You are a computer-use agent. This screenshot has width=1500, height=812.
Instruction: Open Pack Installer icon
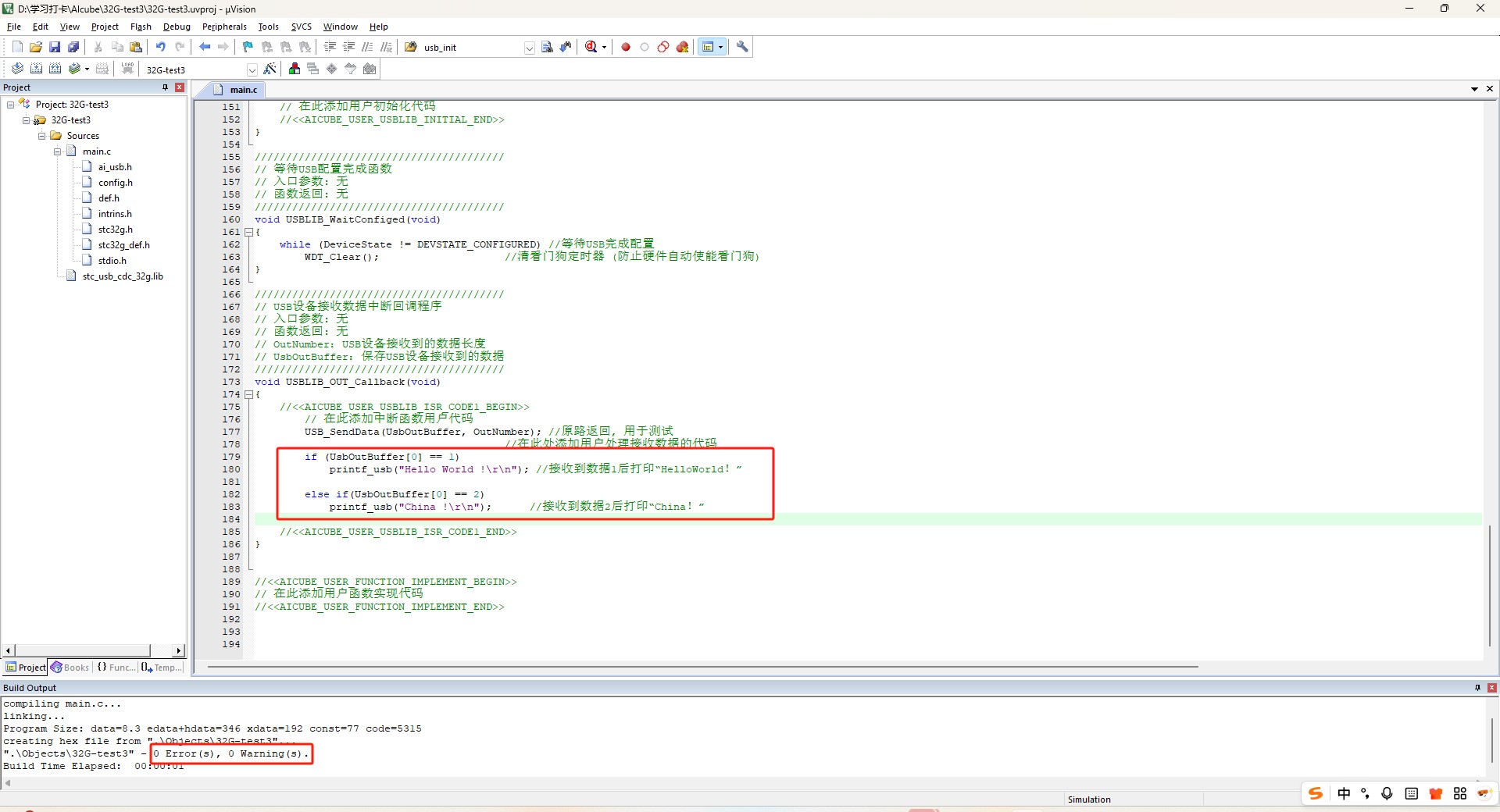[370, 69]
